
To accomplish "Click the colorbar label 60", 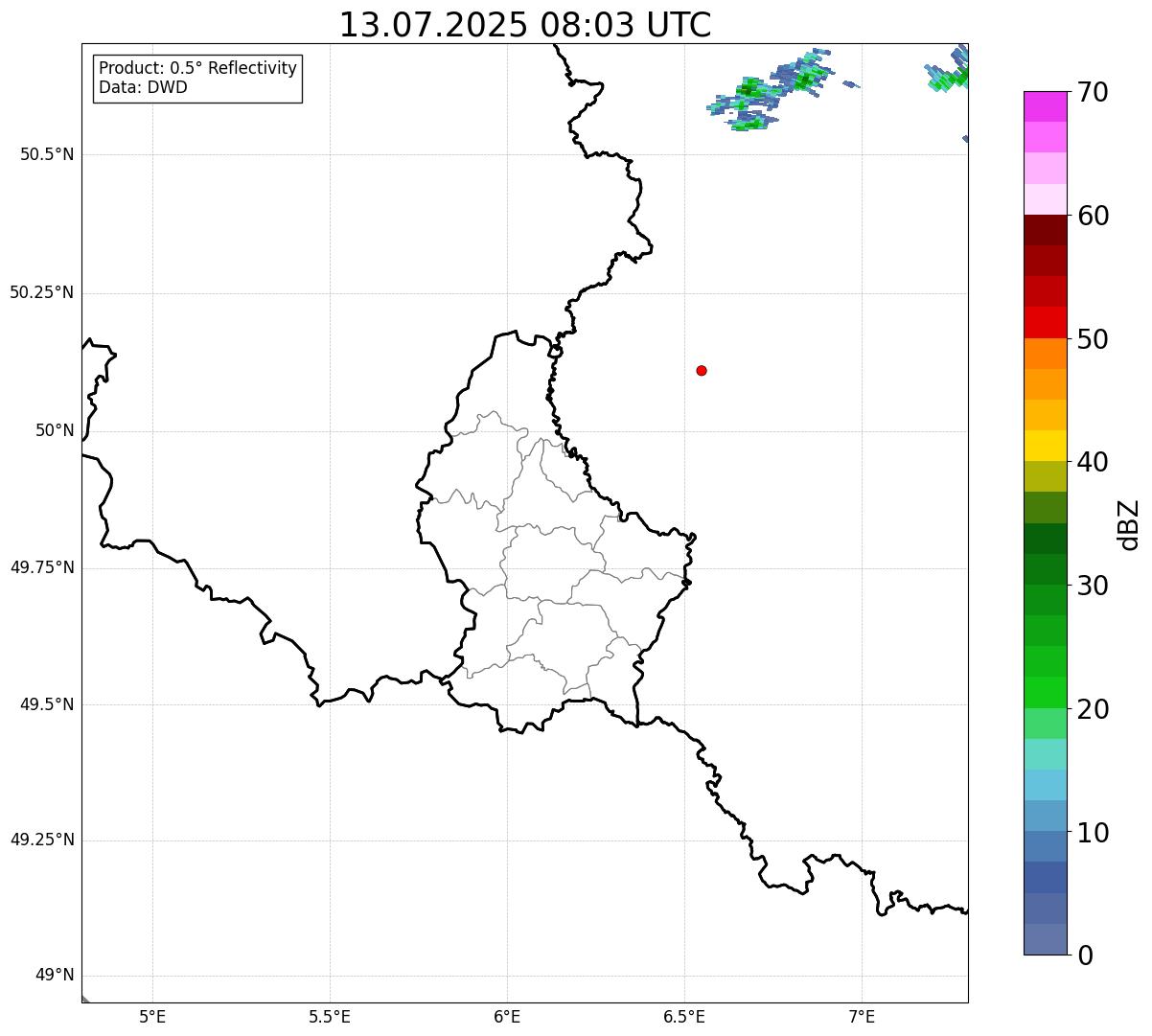I will click(x=1094, y=216).
